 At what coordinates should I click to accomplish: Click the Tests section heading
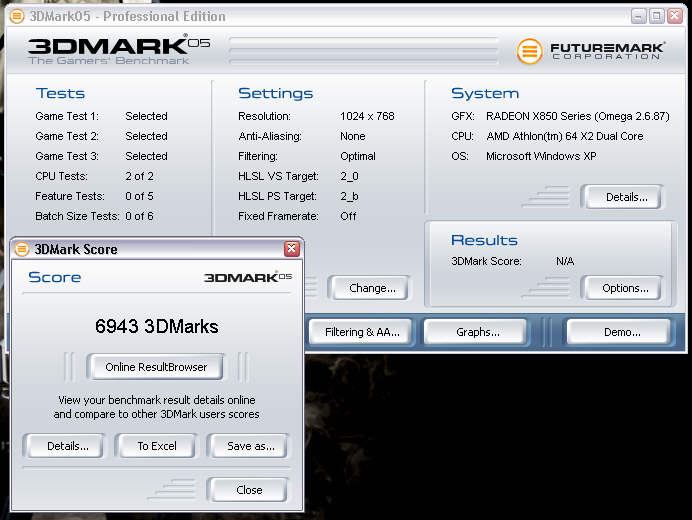tap(60, 93)
